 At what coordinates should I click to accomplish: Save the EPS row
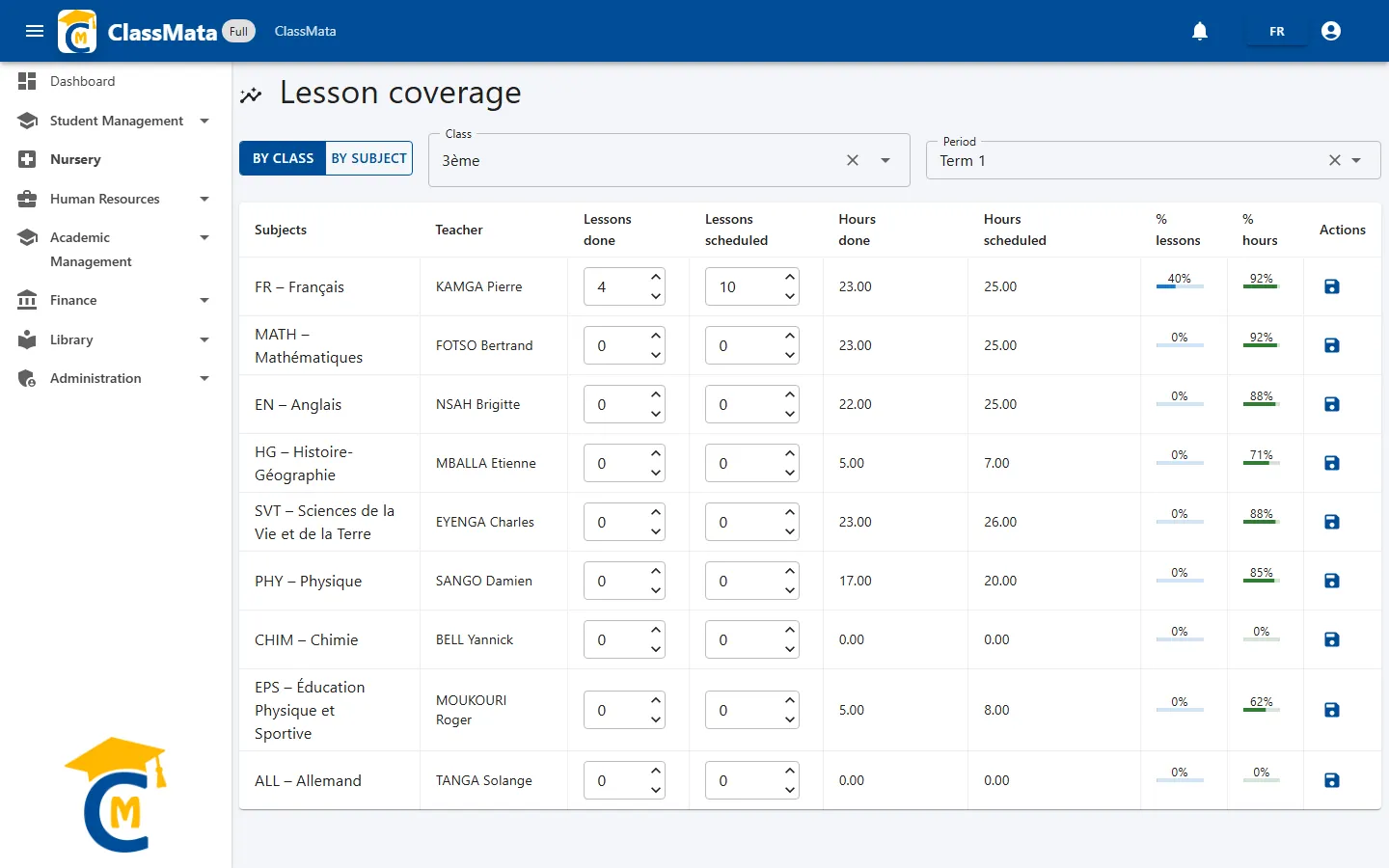(1332, 710)
